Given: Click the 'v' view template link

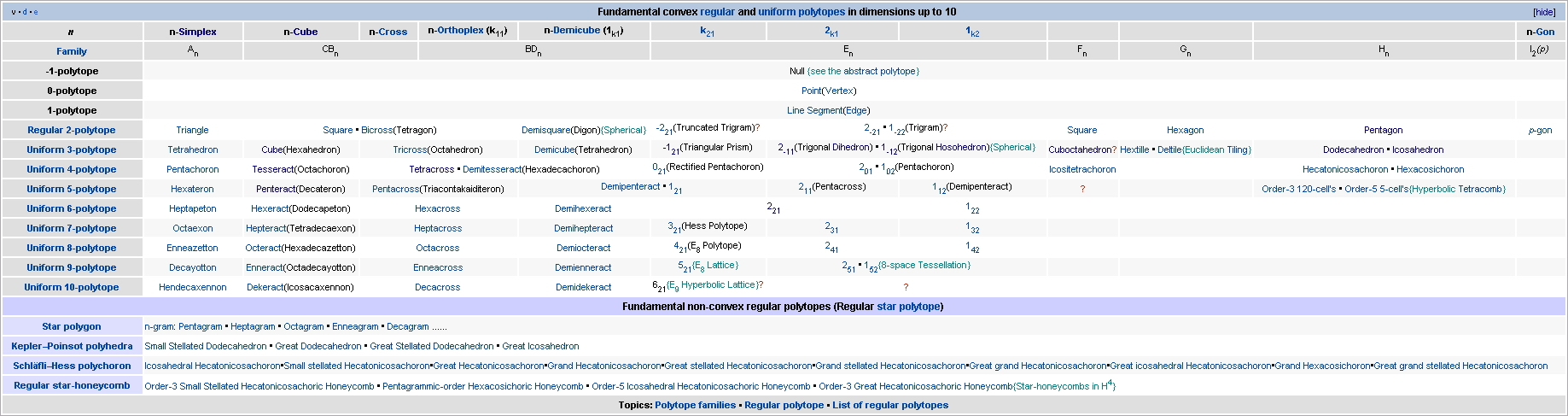Looking at the screenshot, I should (14, 12).
